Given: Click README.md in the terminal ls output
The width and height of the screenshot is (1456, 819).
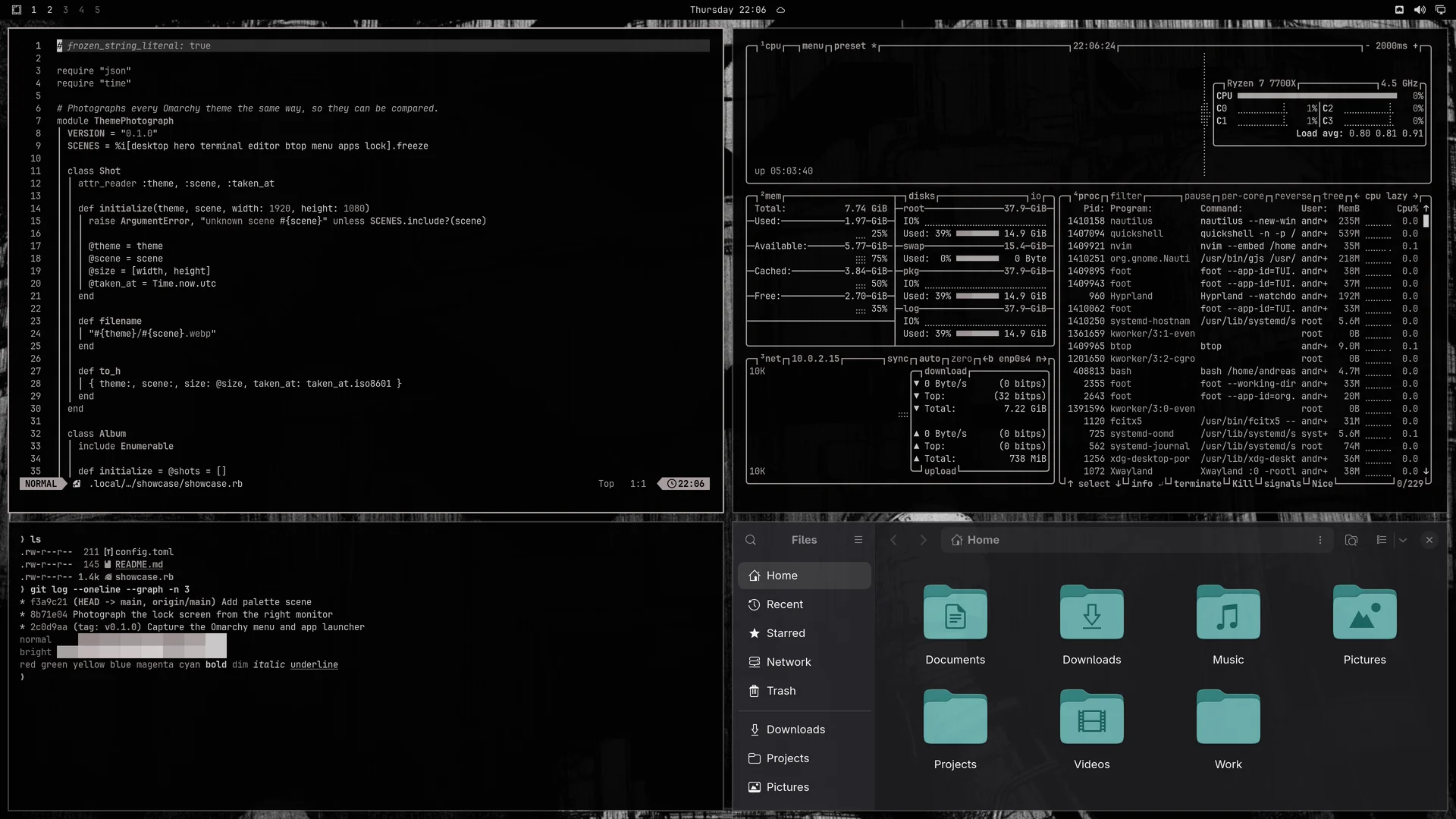Looking at the screenshot, I should (139, 565).
